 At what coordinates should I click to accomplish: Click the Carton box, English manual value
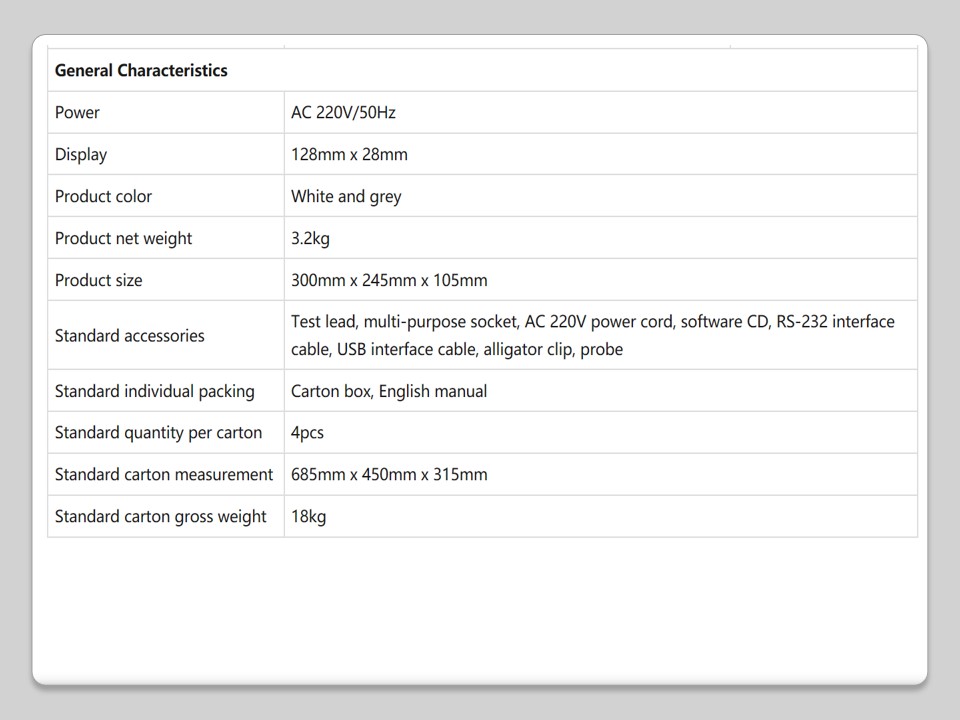pos(389,391)
